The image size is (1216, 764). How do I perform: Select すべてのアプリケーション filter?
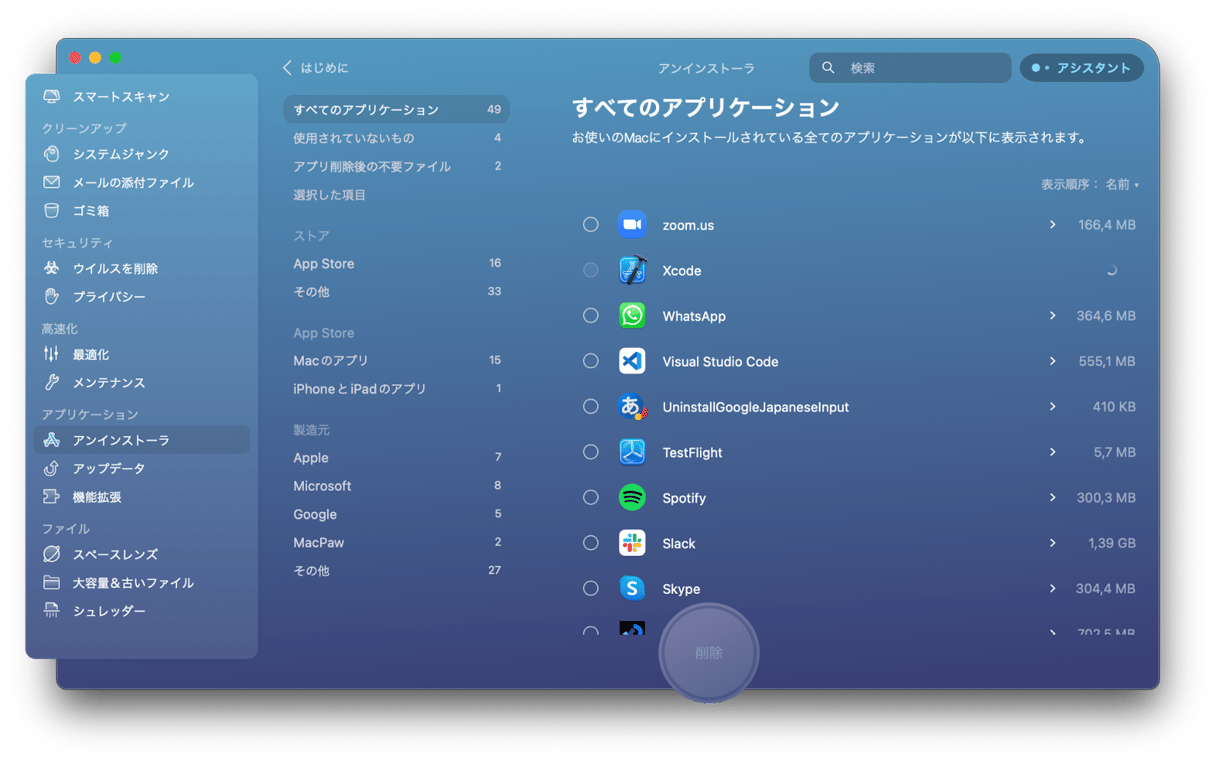pos(396,109)
